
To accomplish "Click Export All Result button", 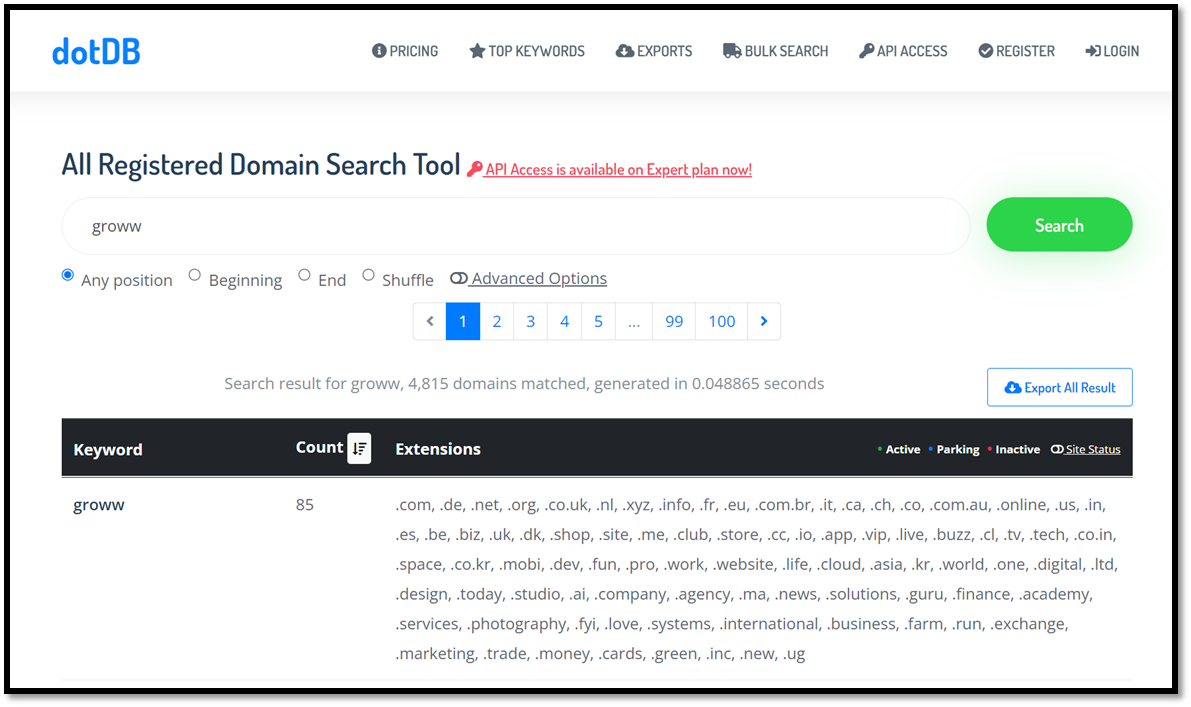I will click(x=1060, y=387).
